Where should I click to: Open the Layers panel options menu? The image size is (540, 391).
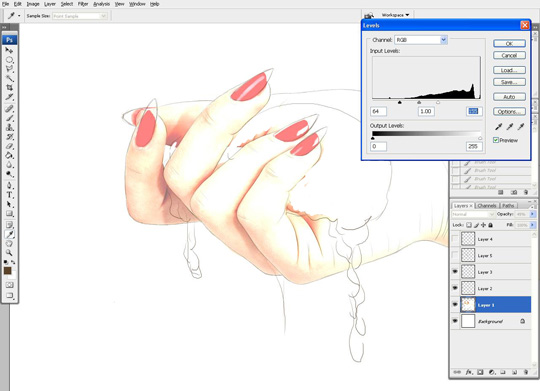(532, 206)
